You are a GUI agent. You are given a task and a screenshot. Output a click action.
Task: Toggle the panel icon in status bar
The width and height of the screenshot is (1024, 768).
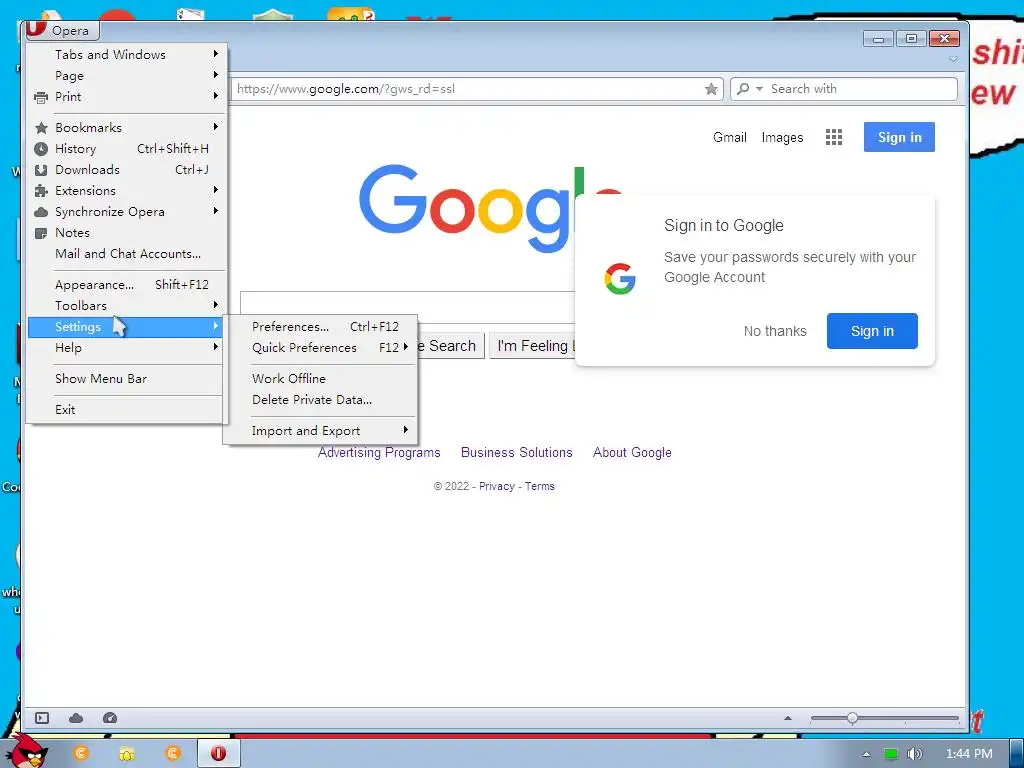(x=42, y=718)
